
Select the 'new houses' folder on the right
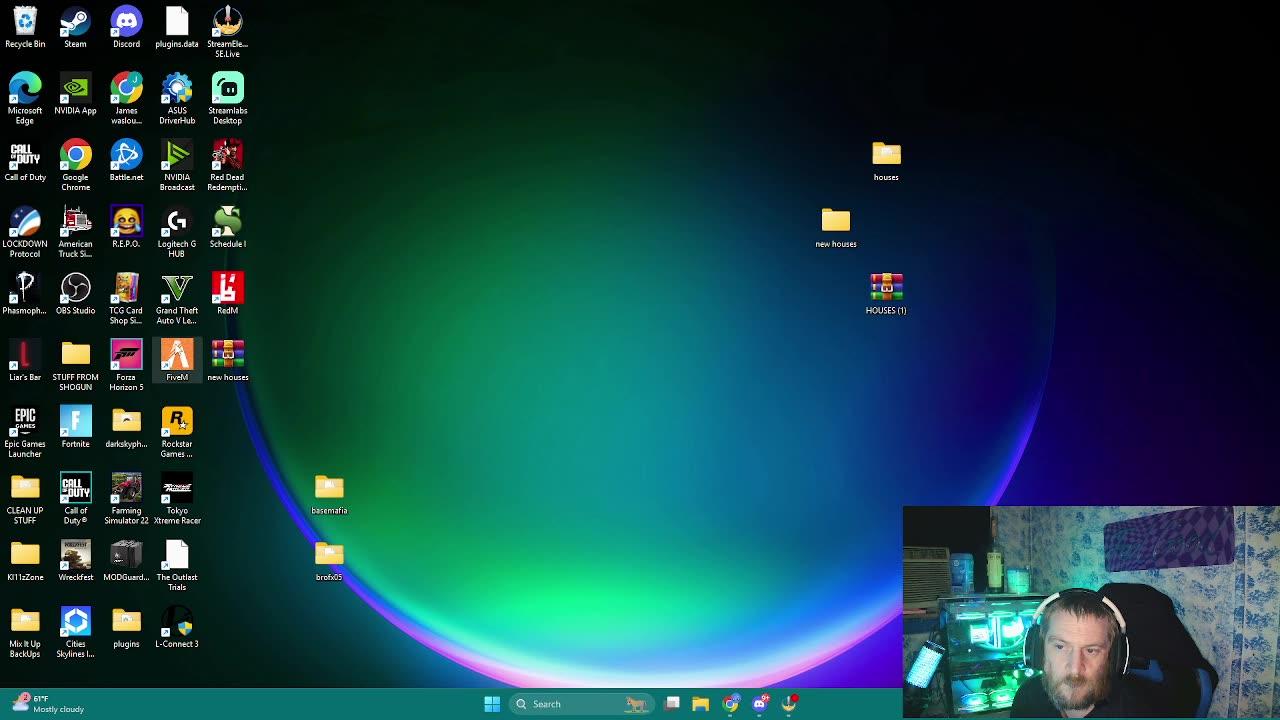[836, 228]
